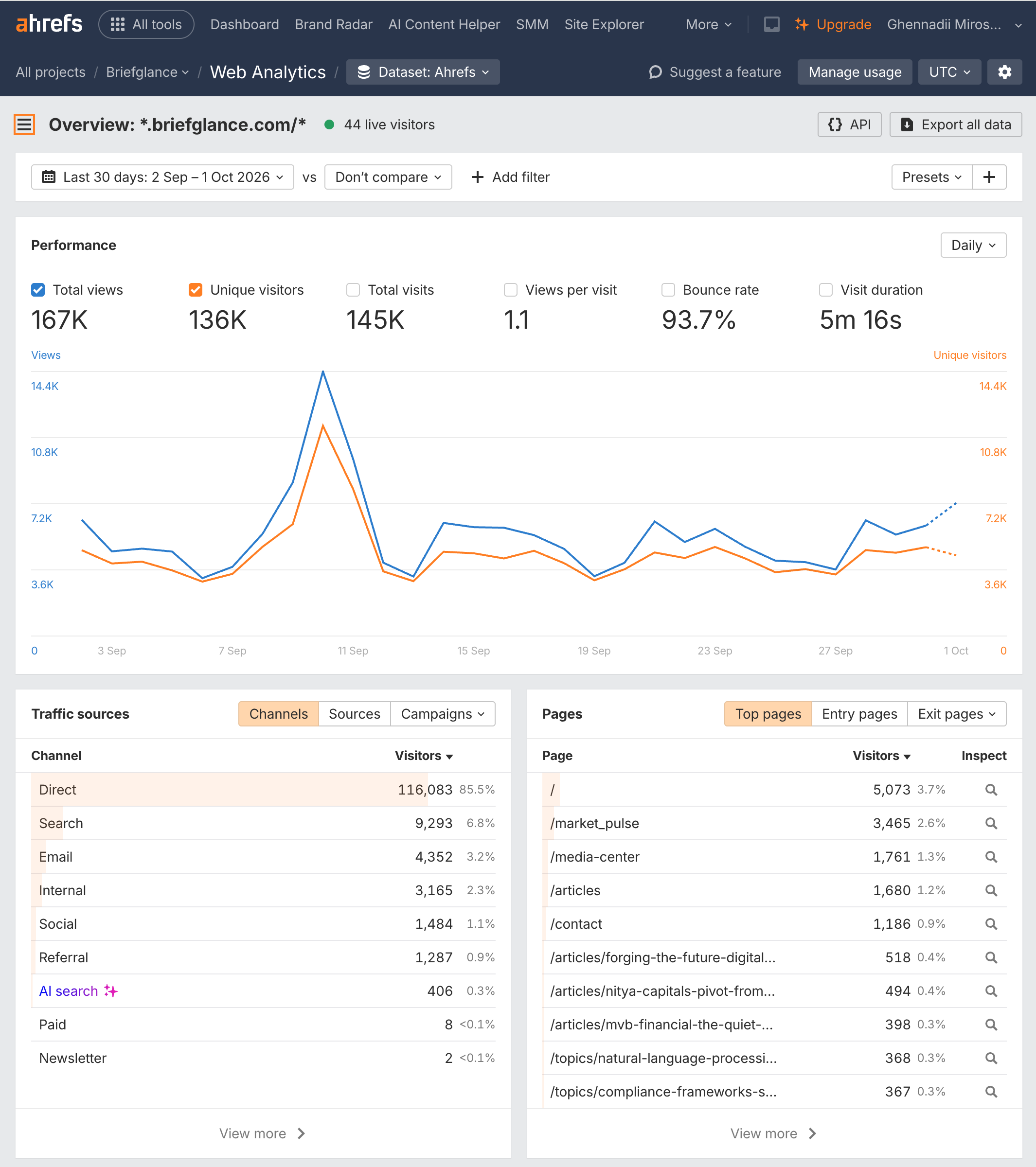
Task: Click magnifier for the homepage / row
Action: [991, 790]
